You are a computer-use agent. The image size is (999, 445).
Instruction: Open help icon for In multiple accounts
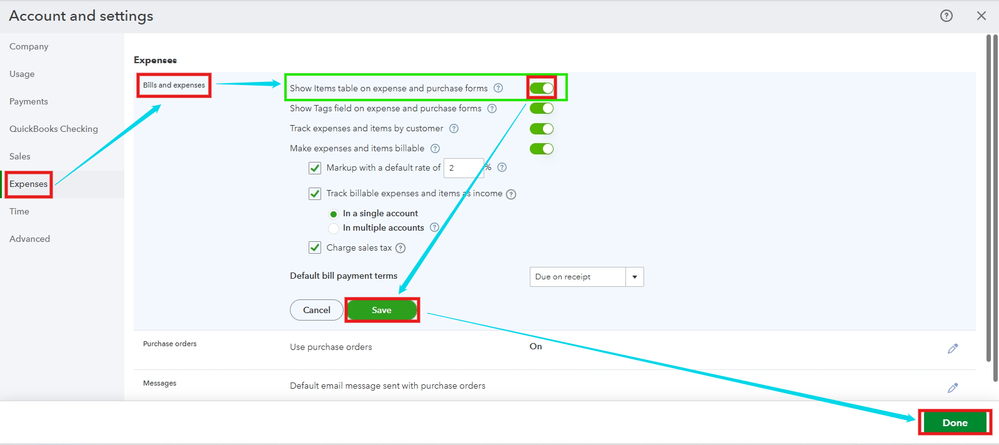pos(435,227)
